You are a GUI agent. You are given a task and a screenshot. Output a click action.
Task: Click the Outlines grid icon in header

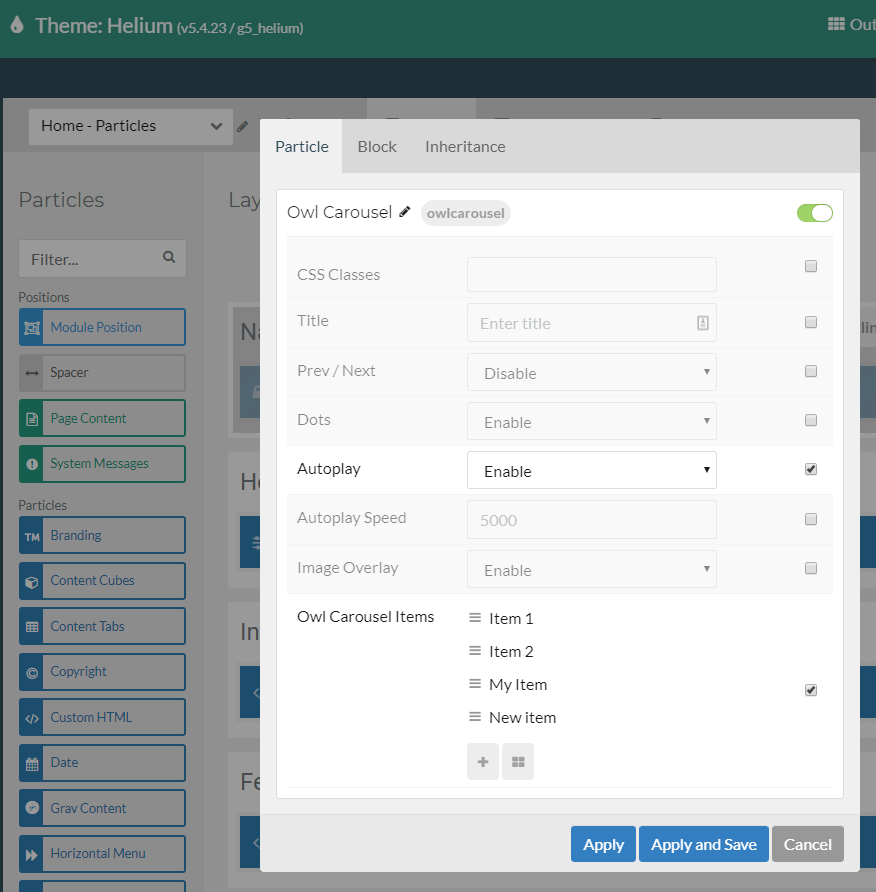(x=836, y=24)
